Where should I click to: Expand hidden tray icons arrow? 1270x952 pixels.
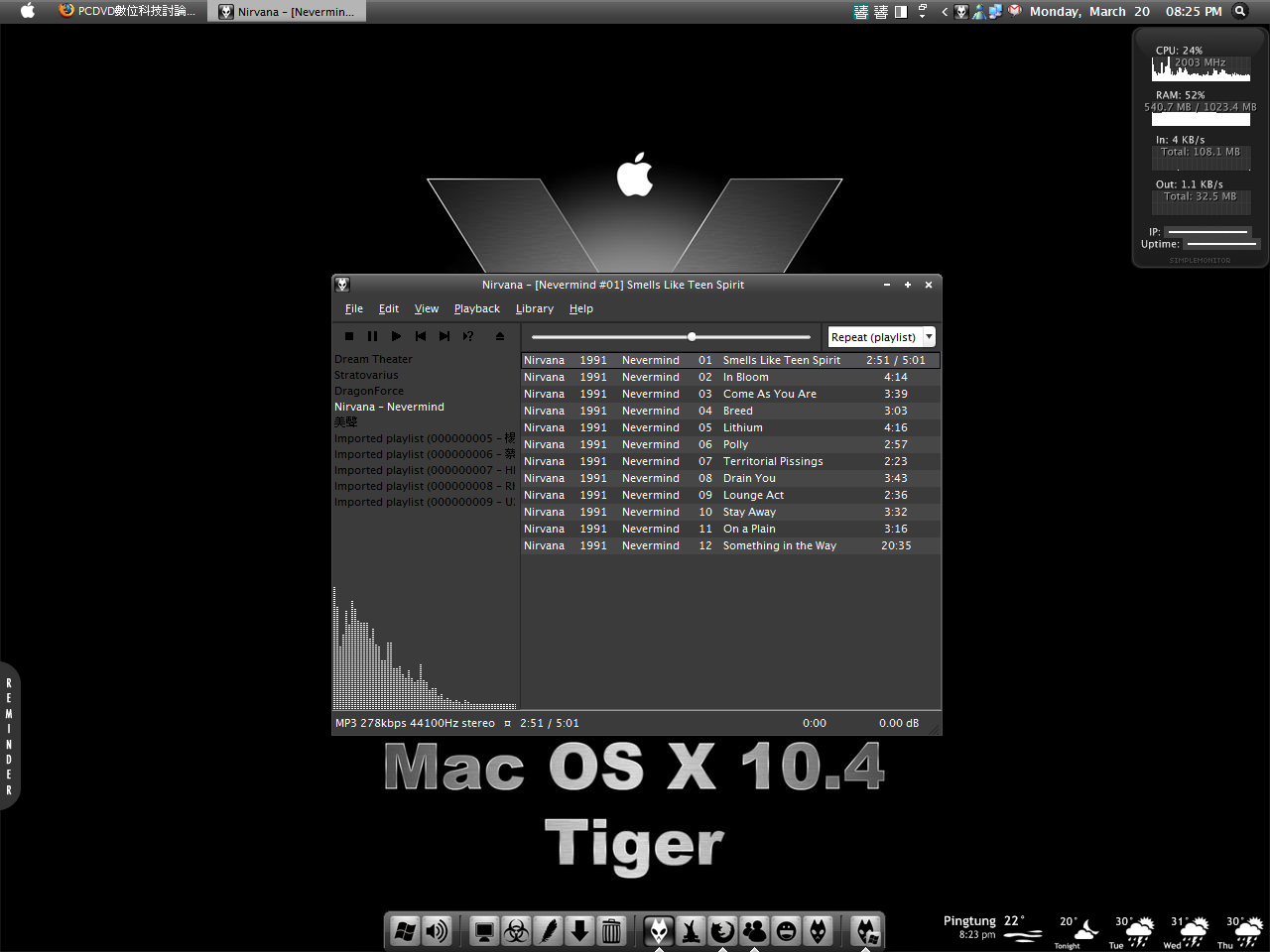coord(945,12)
